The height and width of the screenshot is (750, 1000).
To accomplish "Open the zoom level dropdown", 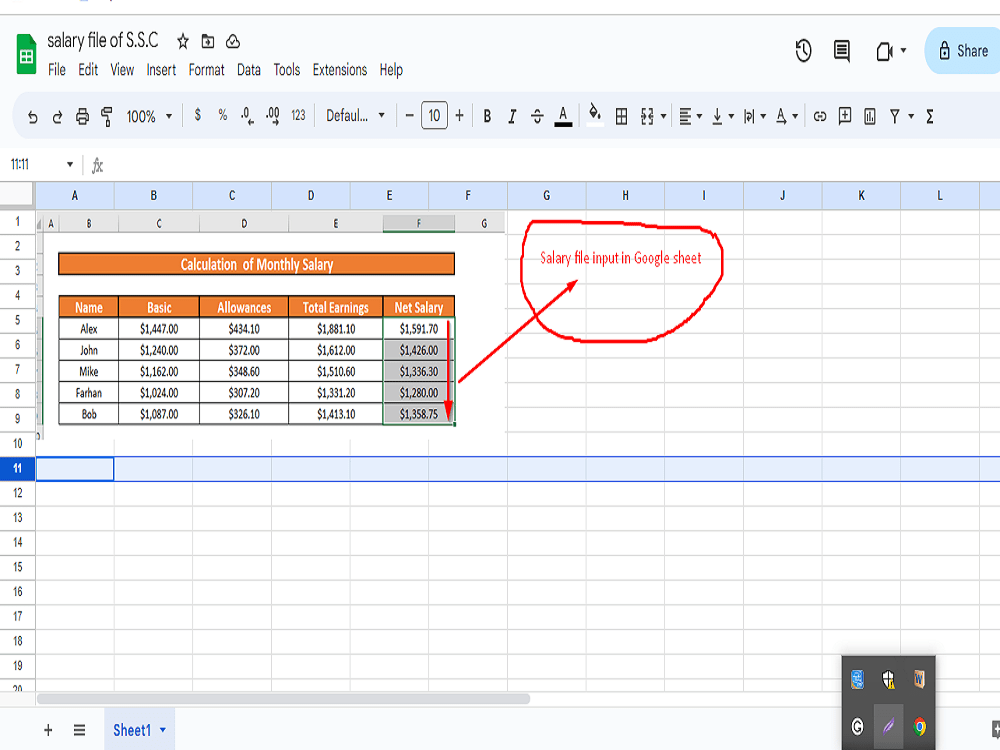I will pyautogui.click(x=147, y=116).
